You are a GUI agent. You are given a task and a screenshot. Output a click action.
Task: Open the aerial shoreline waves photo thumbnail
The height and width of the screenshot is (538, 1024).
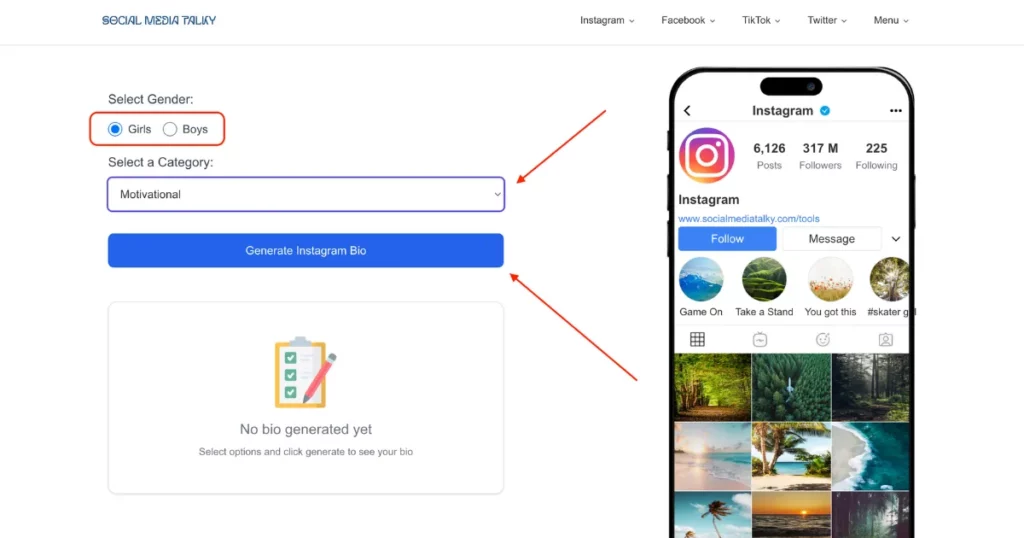(871, 456)
